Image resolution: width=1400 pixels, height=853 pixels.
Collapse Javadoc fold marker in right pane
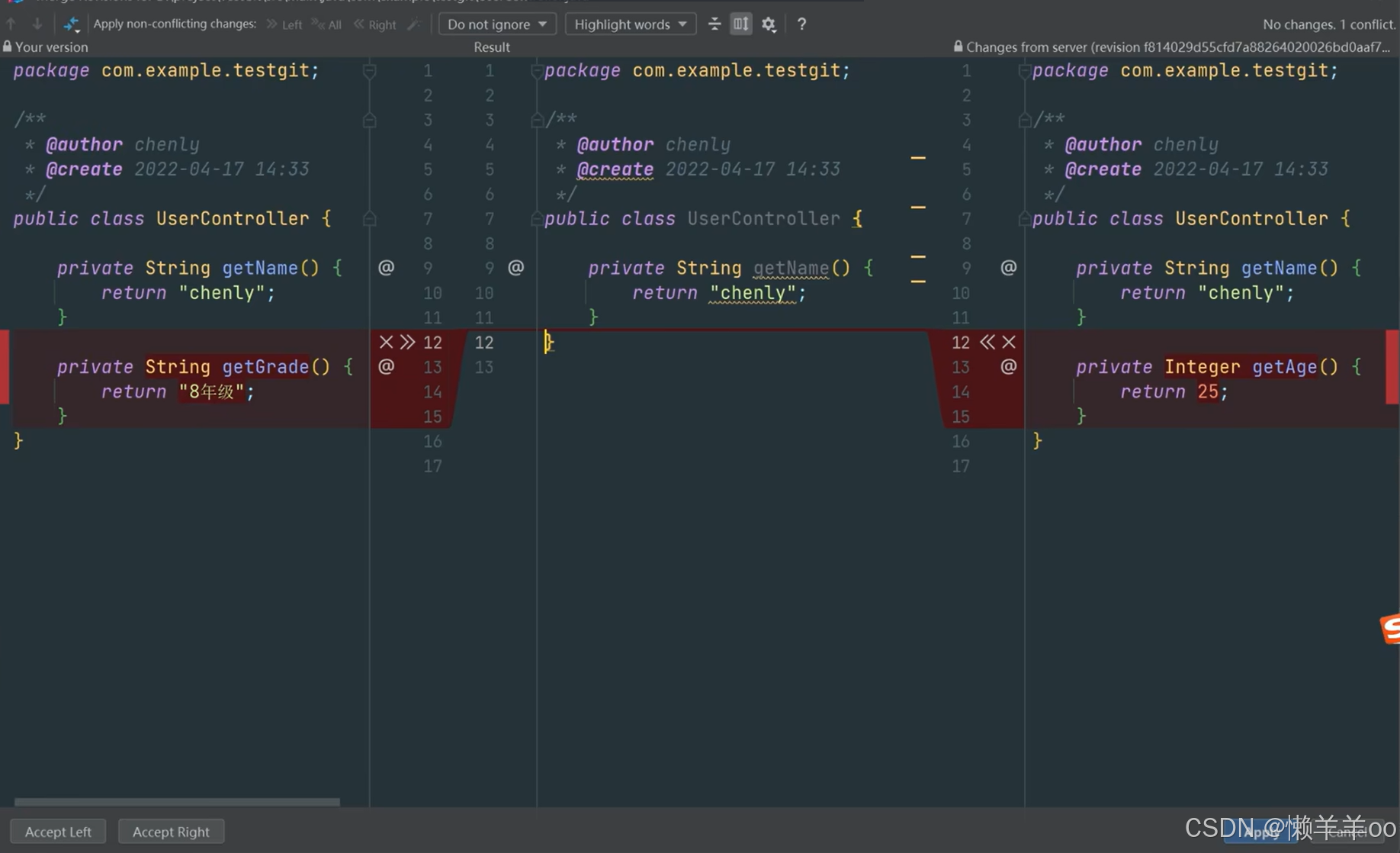1025,120
